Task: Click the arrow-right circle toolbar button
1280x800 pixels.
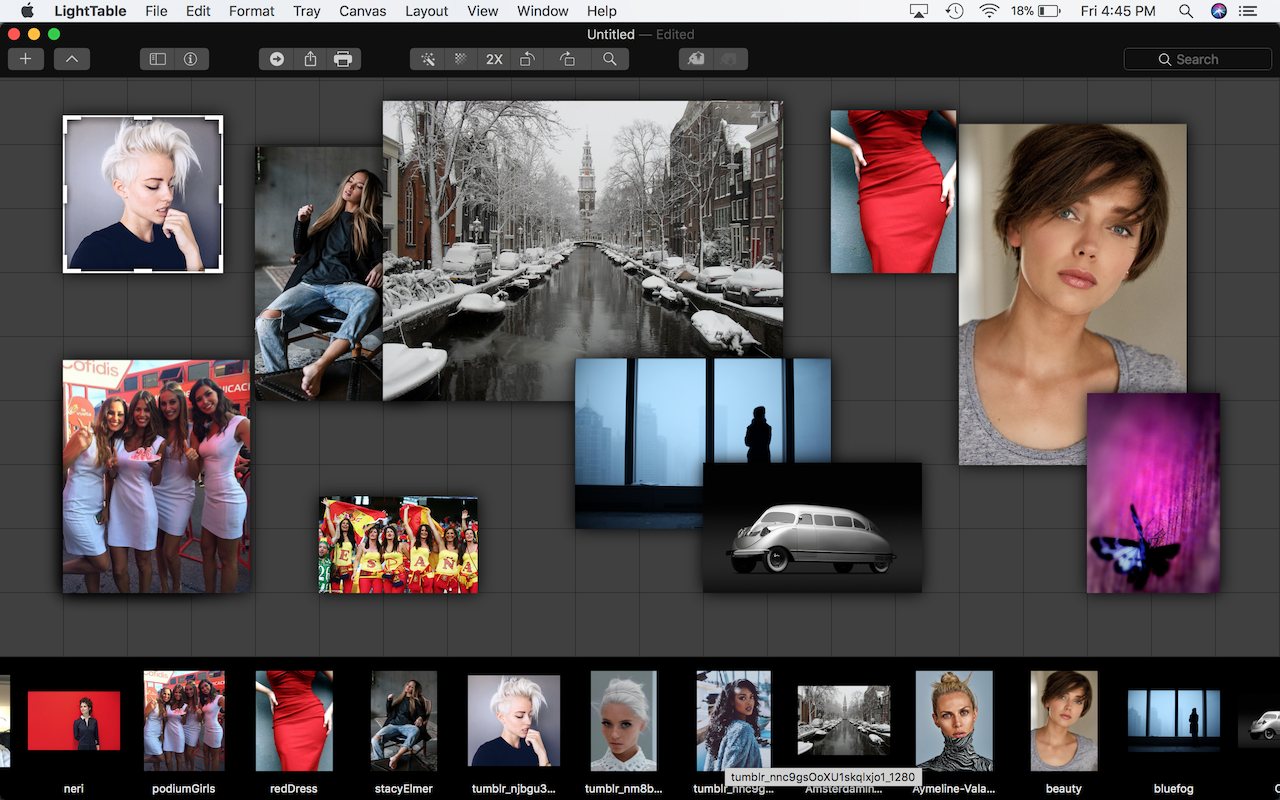Action: pos(277,59)
